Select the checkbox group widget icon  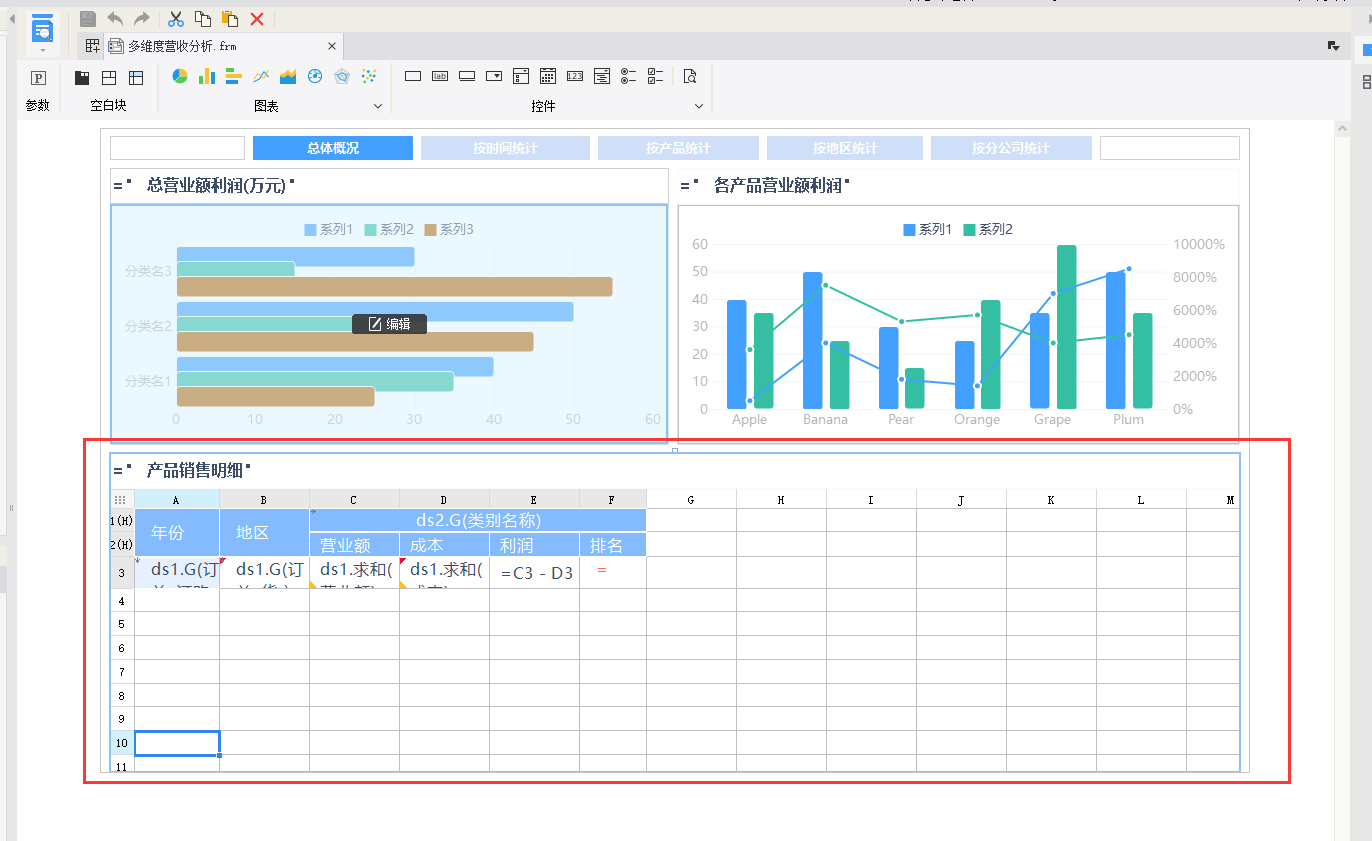pyautogui.click(x=656, y=76)
